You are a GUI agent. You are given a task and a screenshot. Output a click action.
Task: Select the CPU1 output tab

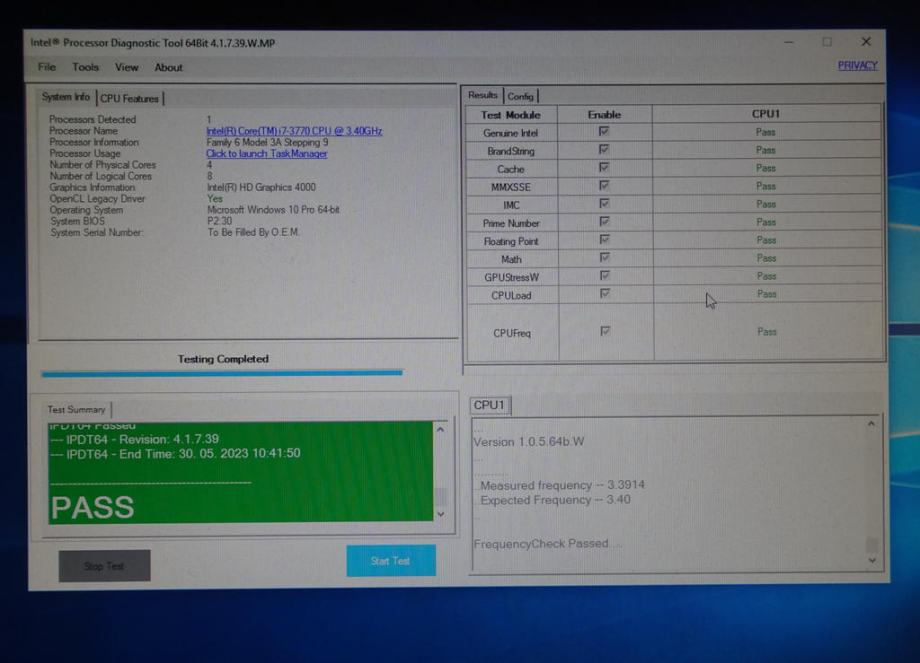coord(489,405)
